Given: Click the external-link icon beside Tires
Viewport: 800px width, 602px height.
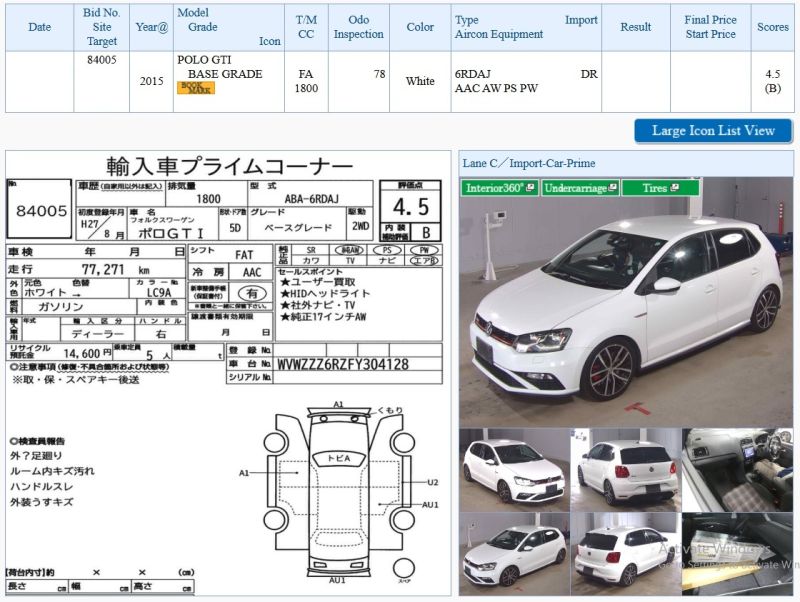Looking at the screenshot, I should [x=675, y=187].
